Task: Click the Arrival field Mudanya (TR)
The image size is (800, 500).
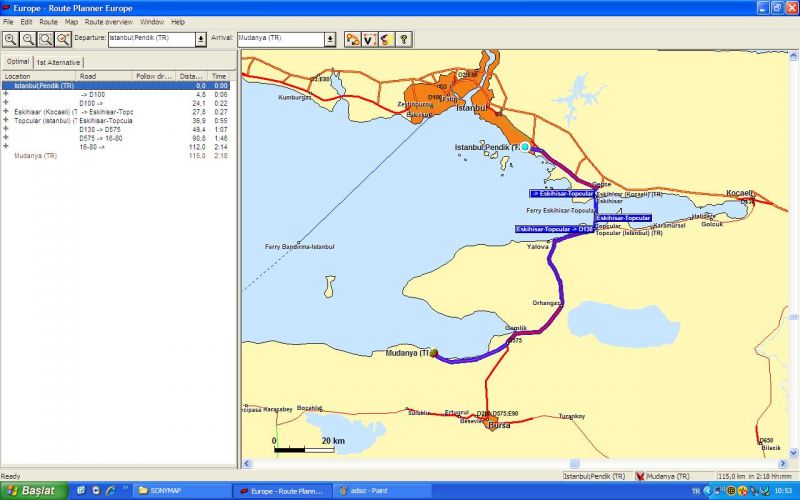Action: pyautogui.click(x=281, y=39)
